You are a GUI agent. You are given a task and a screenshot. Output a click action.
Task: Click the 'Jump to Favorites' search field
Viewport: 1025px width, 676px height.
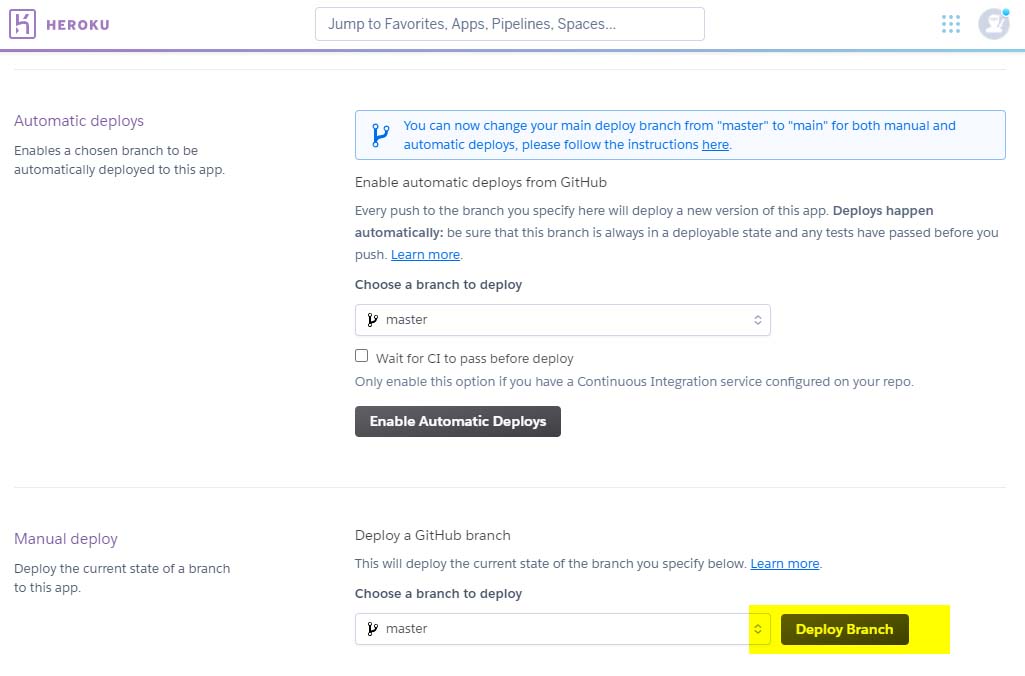point(510,23)
